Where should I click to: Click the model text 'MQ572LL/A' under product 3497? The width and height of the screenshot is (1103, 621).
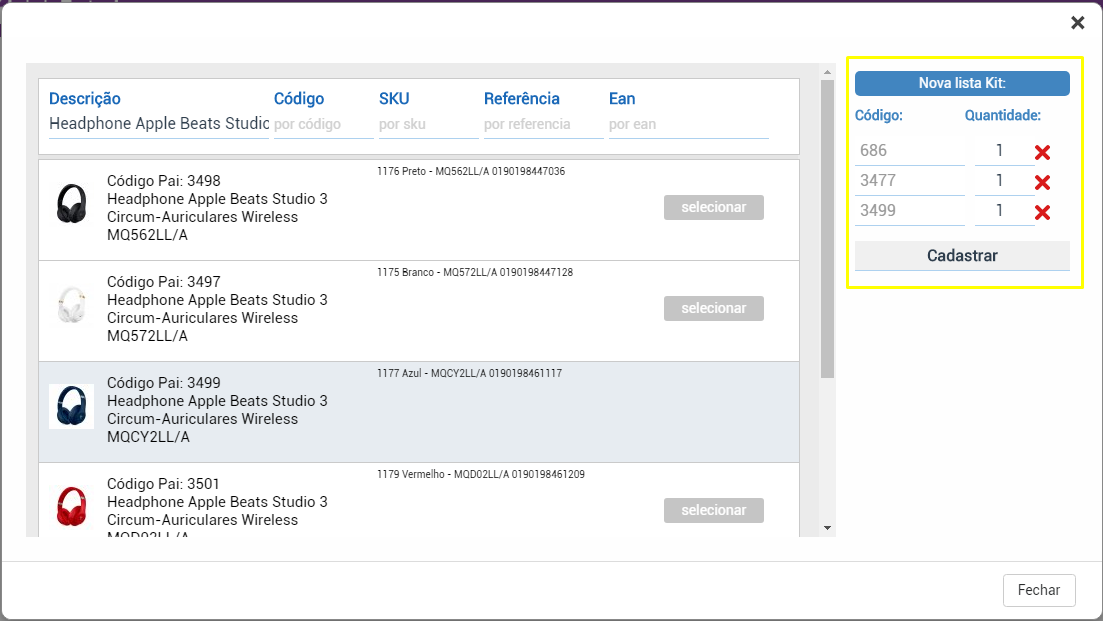(148, 336)
